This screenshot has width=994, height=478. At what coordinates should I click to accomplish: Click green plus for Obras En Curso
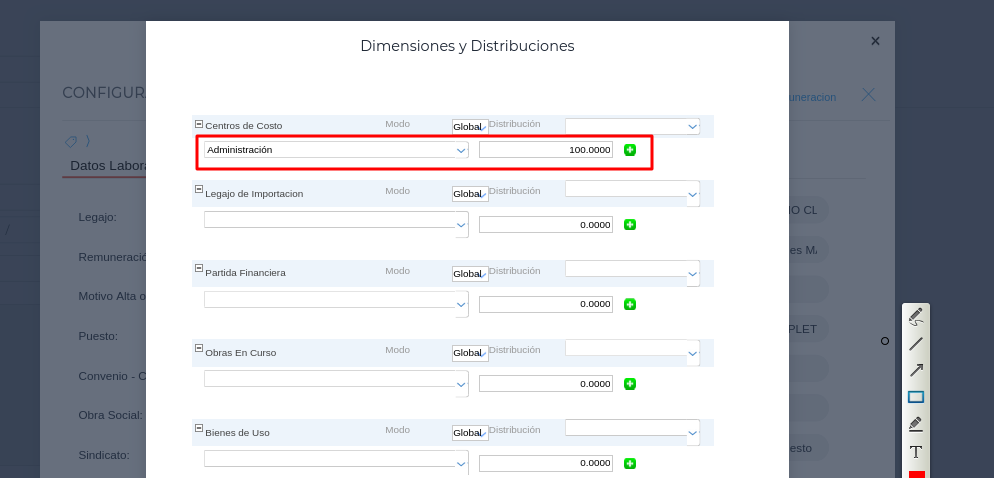tap(630, 384)
